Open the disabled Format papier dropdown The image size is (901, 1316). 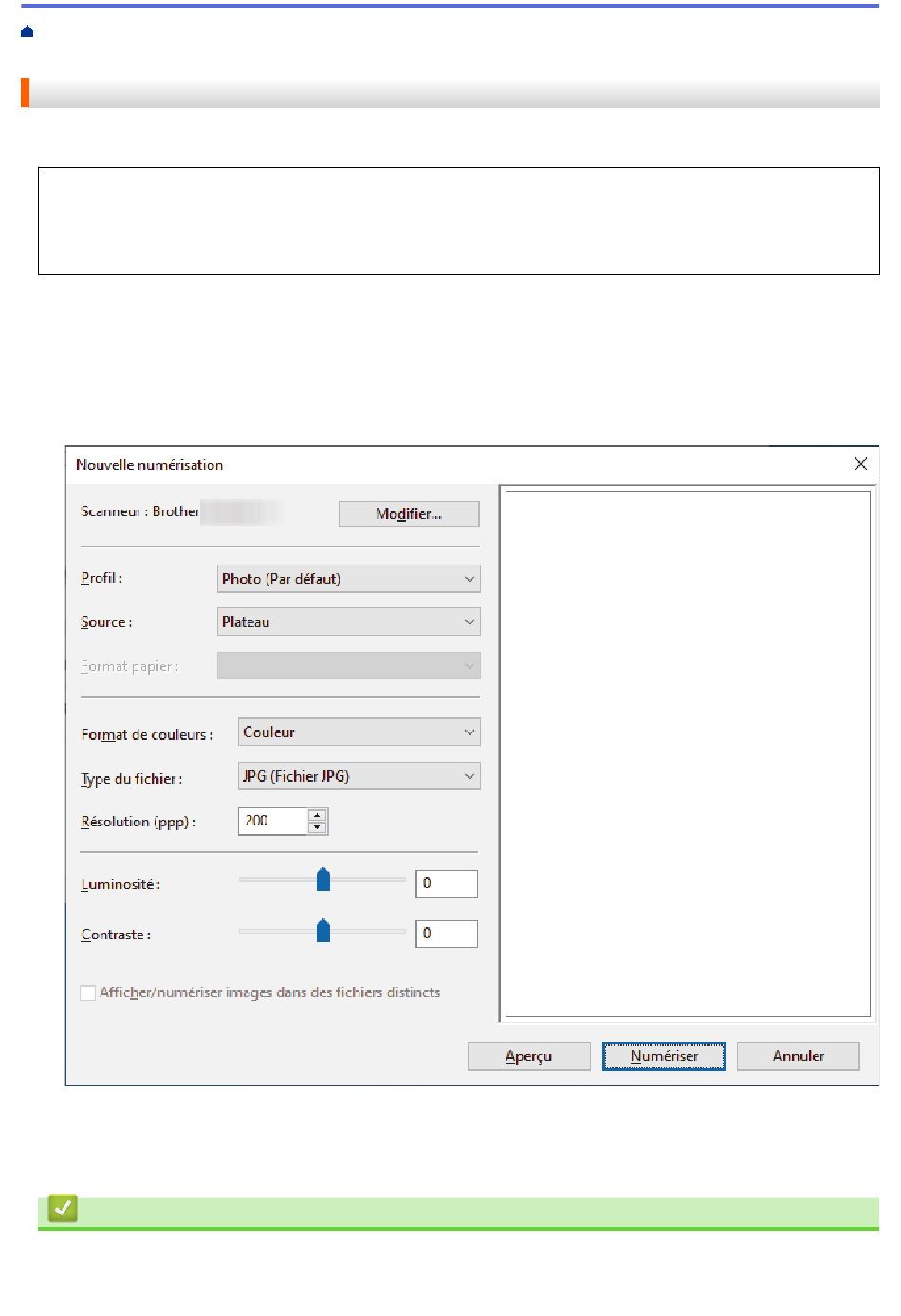(349, 665)
